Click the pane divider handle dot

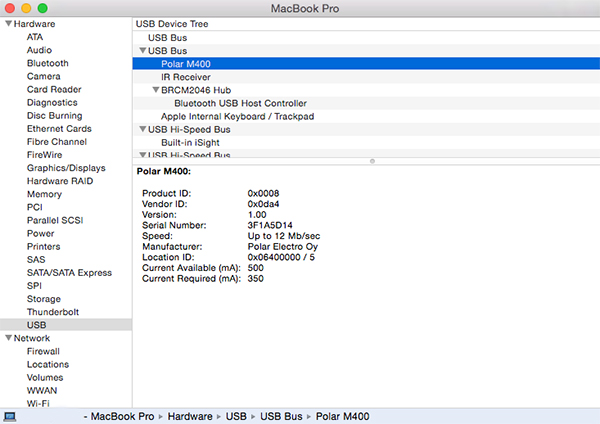(x=372, y=161)
